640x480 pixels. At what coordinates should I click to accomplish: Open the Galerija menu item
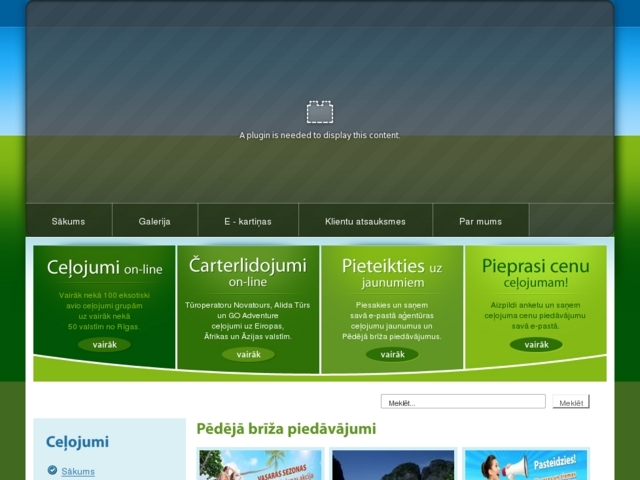coord(154,221)
